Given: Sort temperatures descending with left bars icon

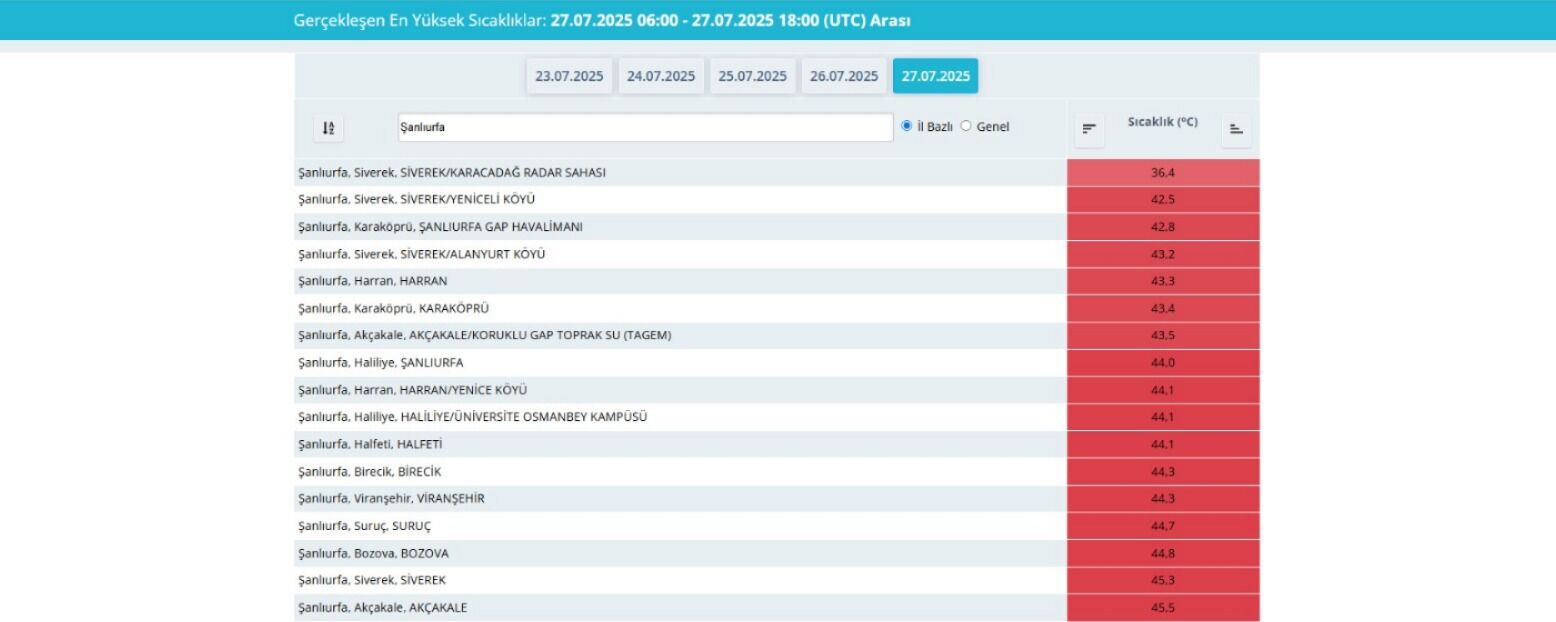Looking at the screenshot, I should coord(1089,128).
